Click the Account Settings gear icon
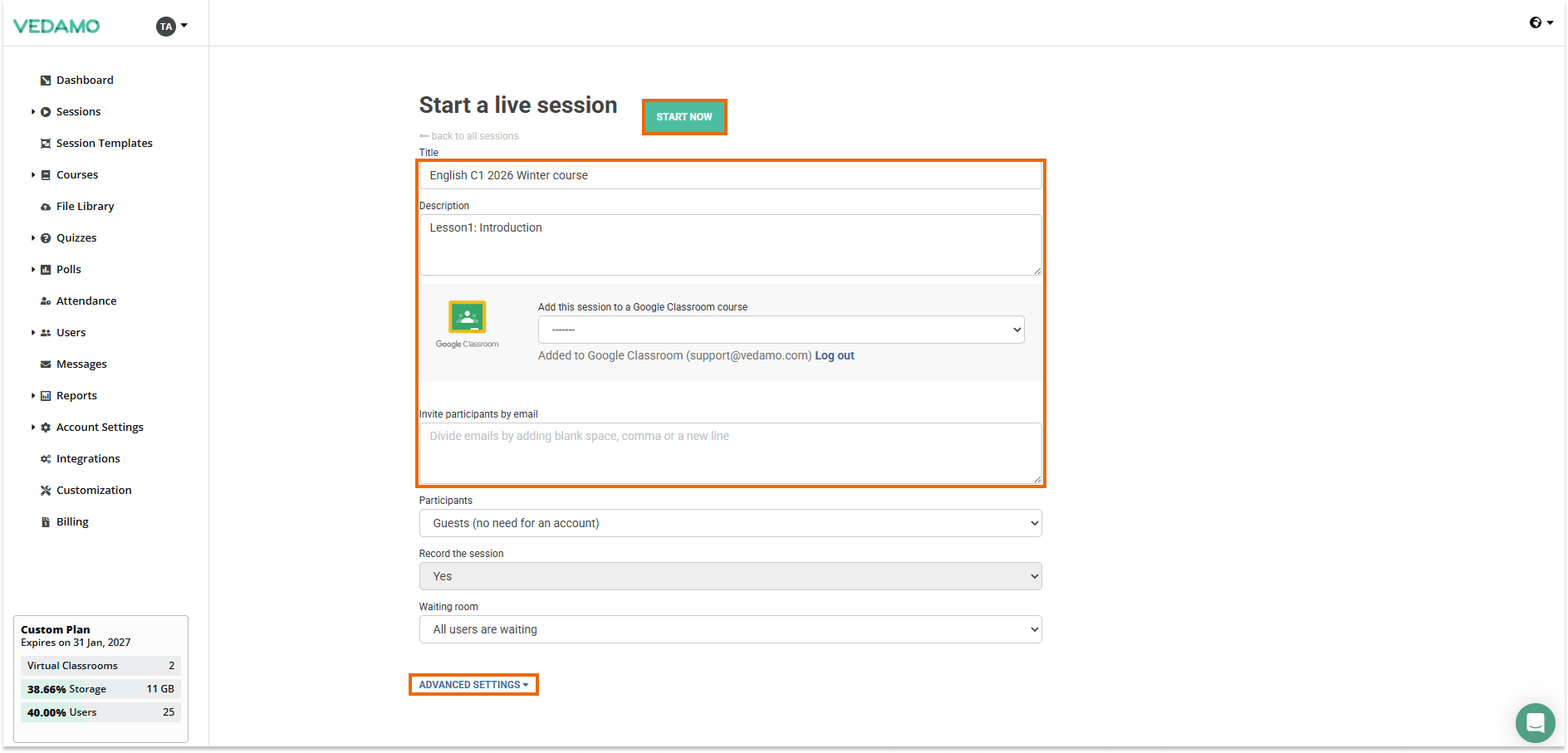 click(x=46, y=428)
